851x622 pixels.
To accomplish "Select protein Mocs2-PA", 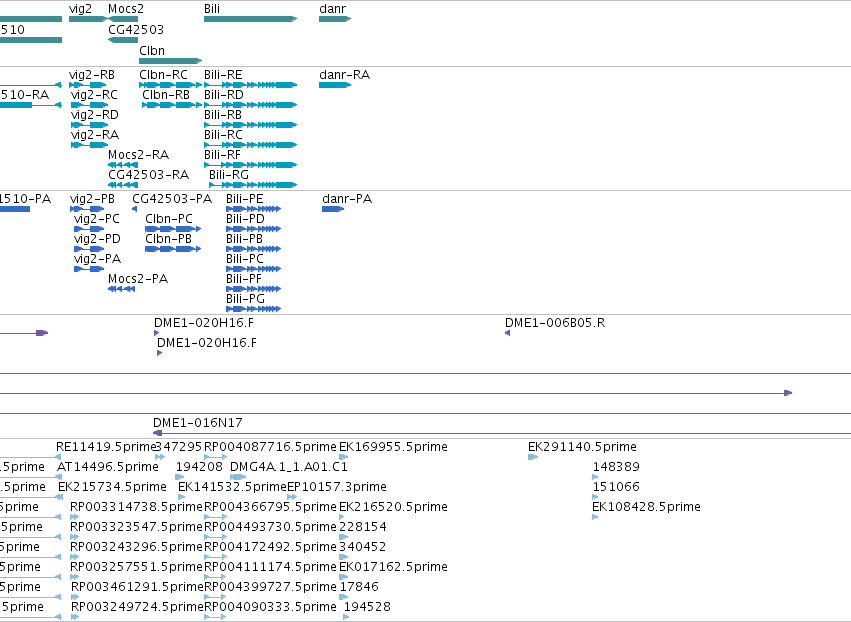I will click(138, 279).
